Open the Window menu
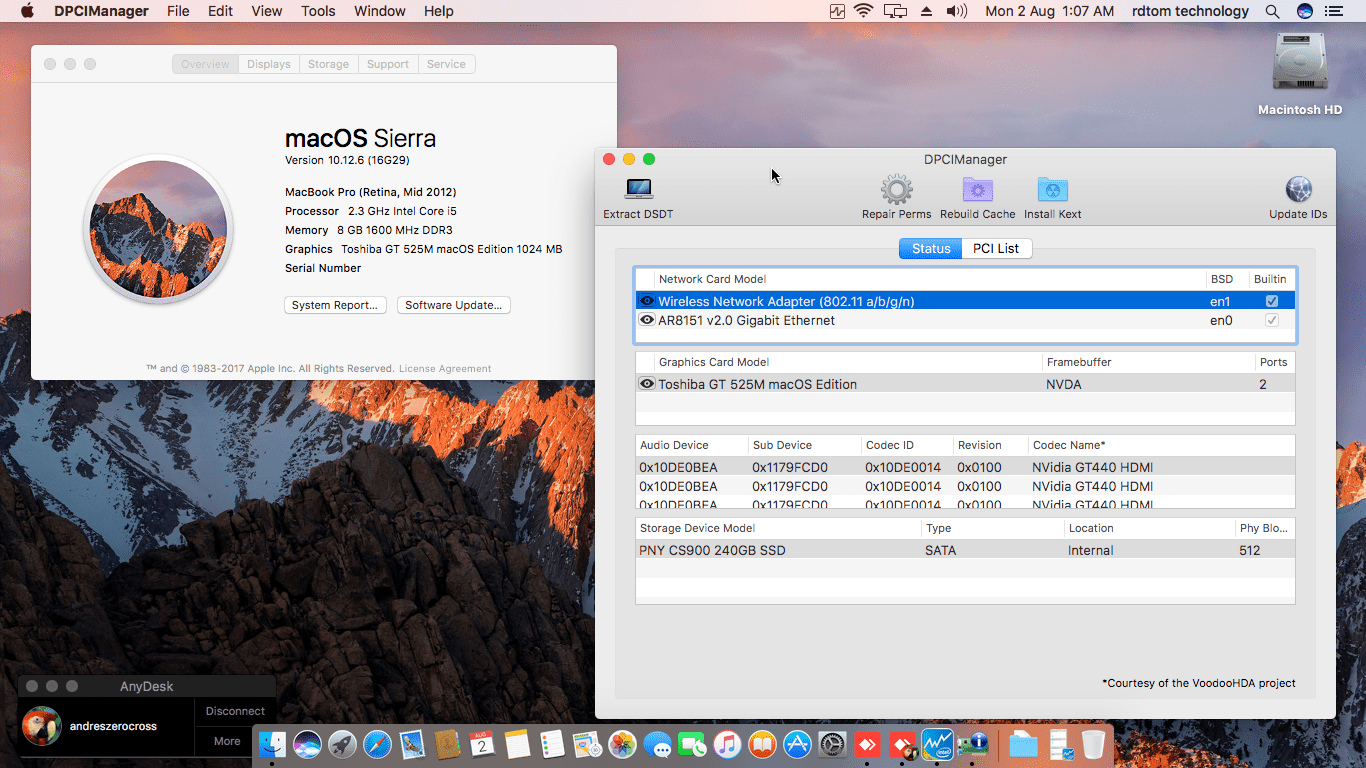The width and height of the screenshot is (1366, 768). coord(380,11)
